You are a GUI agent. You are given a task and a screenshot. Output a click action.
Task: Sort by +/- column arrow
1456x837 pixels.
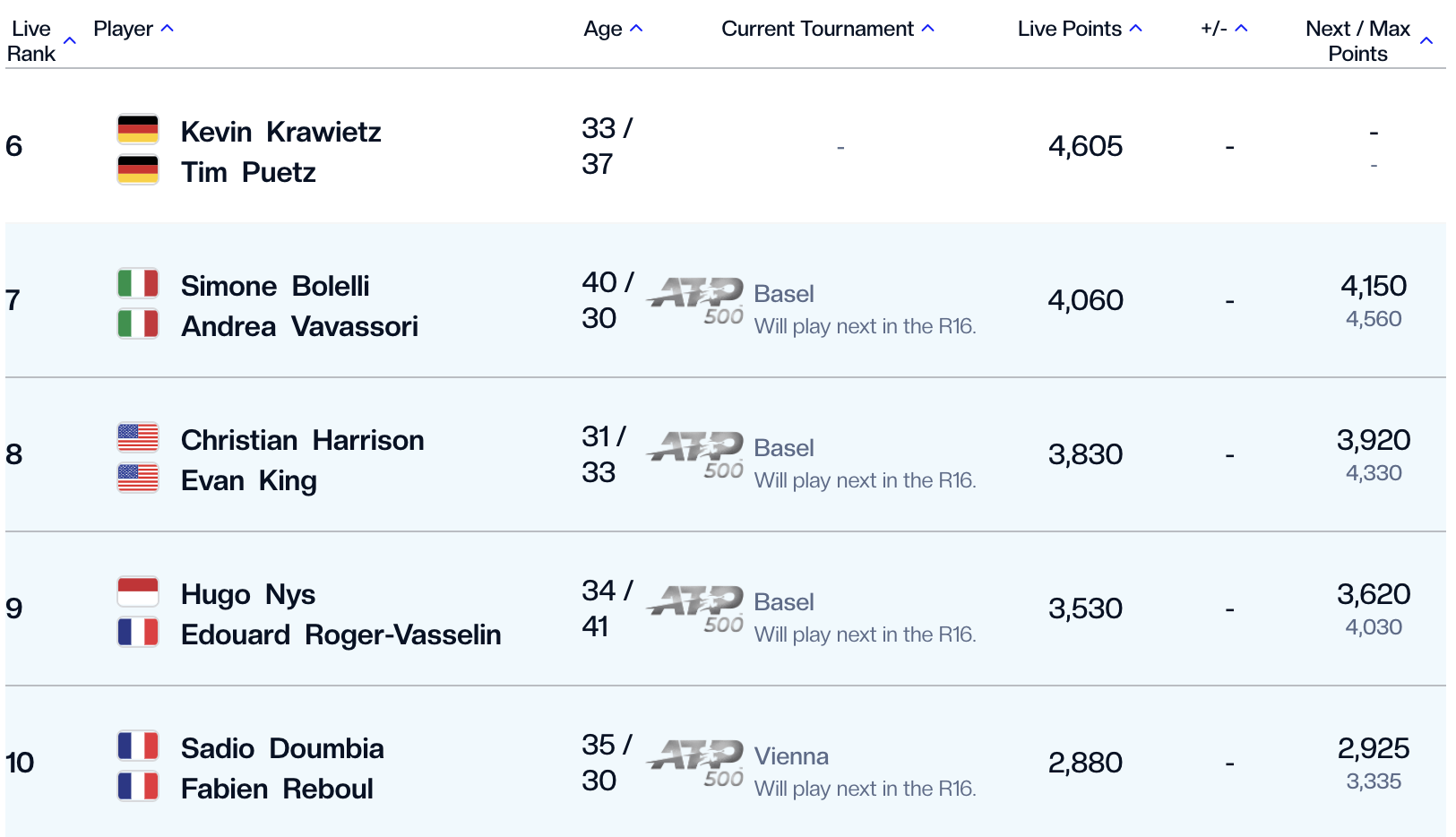(1241, 29)
